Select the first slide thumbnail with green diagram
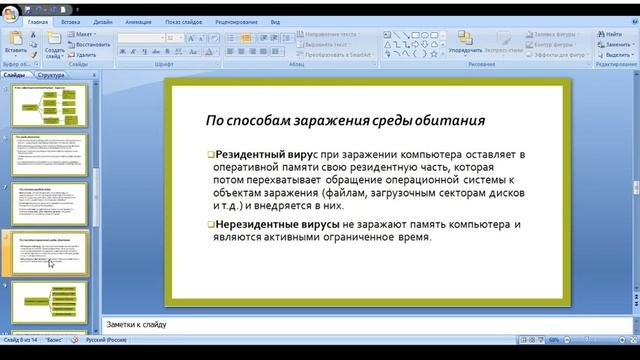The width and height of the screenshot is (640, 360). coord(50,106)
